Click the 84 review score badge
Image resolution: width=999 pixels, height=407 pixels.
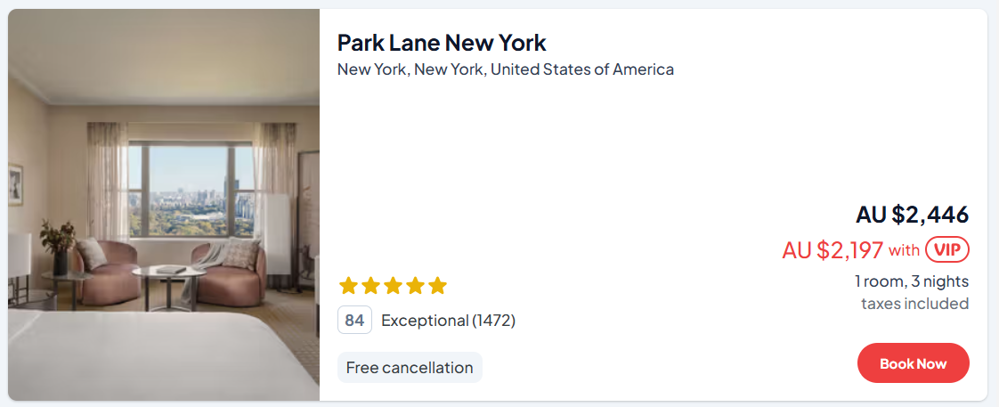(x=354, y=320)
